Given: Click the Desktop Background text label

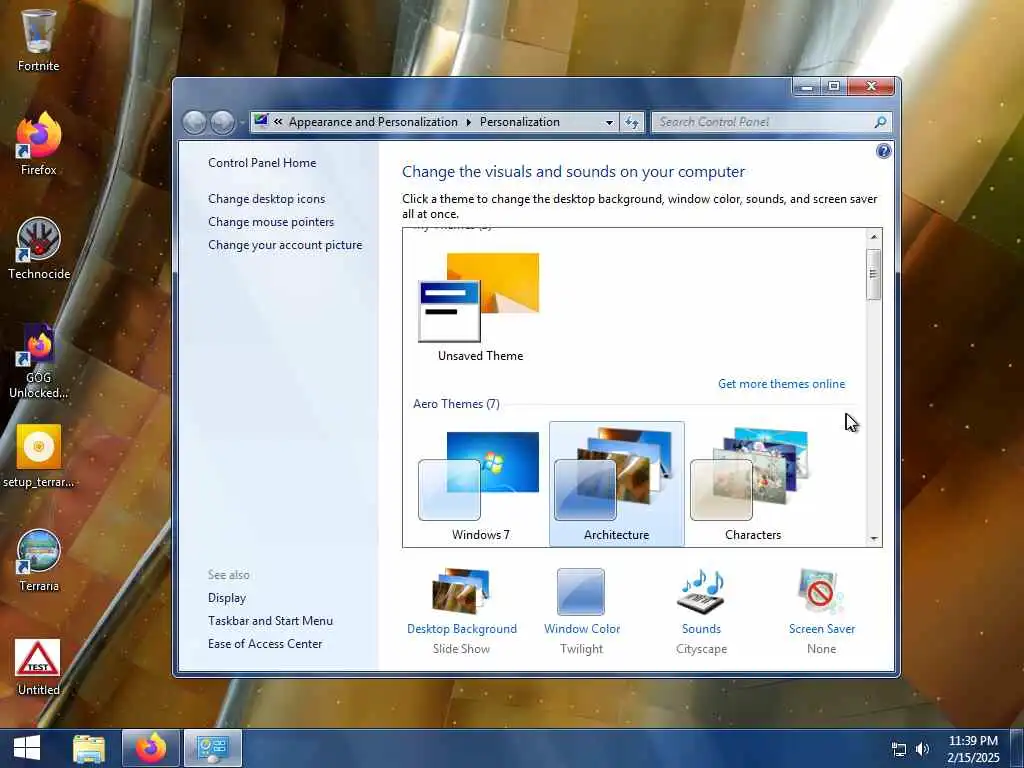Looking at the screenshot, I should pyautogui.click(x=461, y=629).
